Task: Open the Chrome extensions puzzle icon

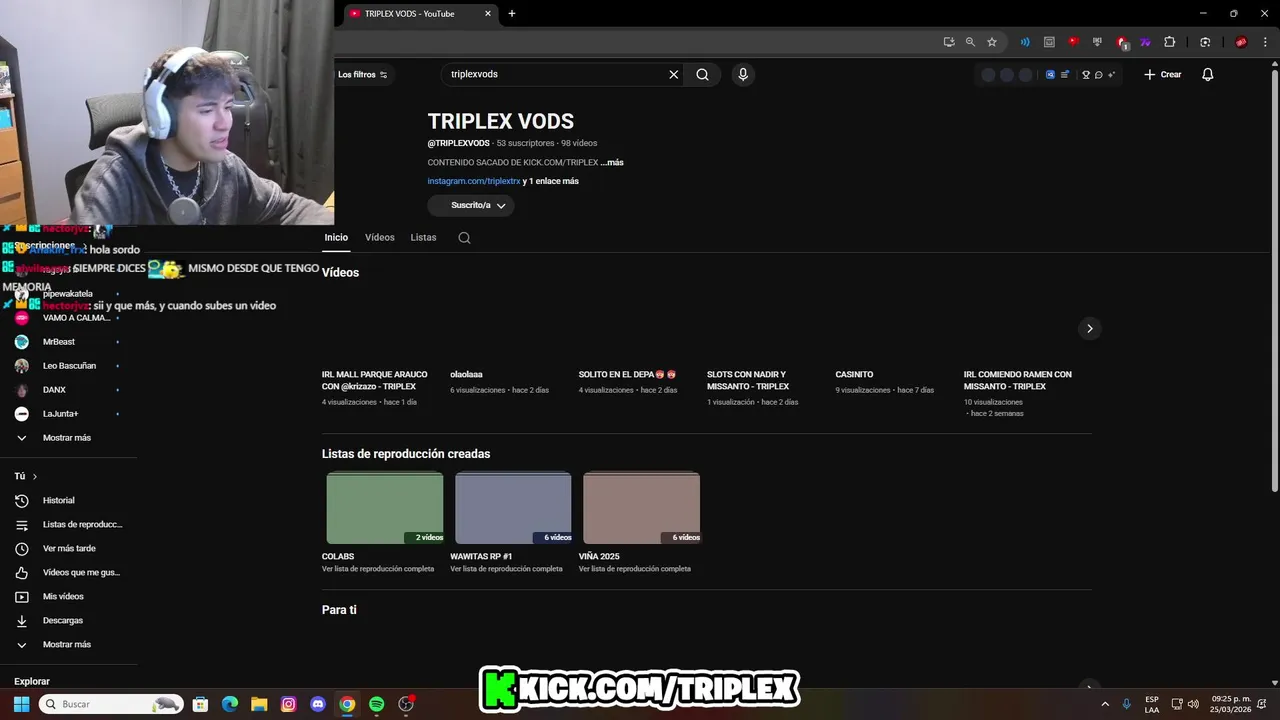Action: (1169, 42)
